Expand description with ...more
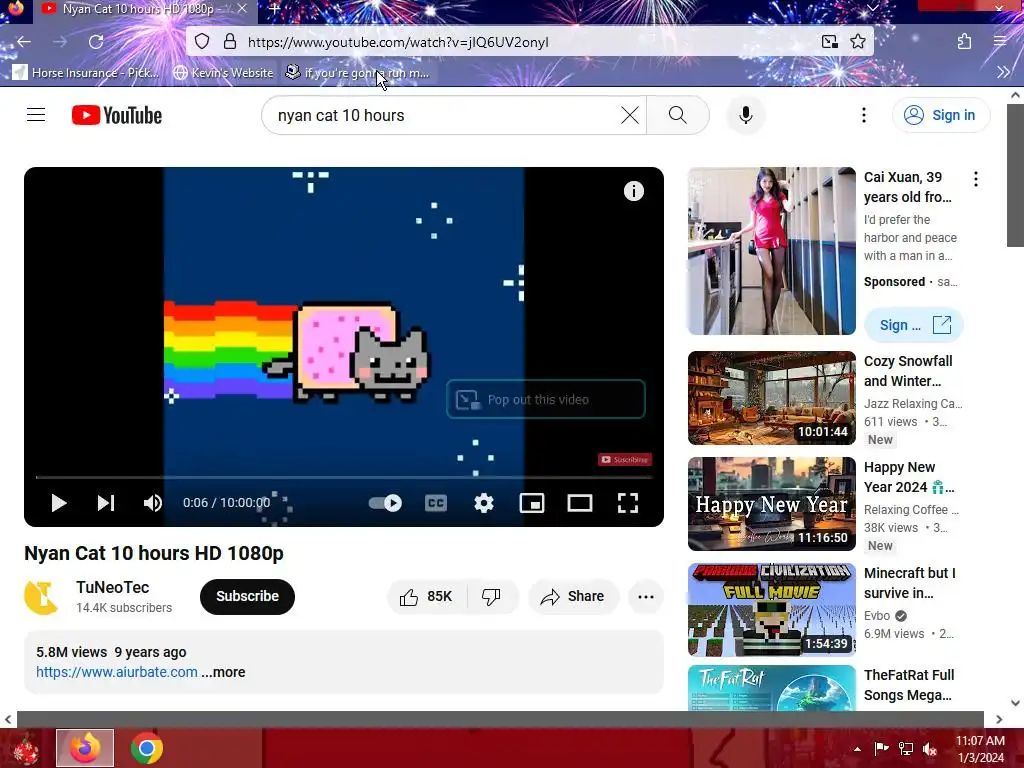This screenshot has width=1024, height=768. coord(224,672)
